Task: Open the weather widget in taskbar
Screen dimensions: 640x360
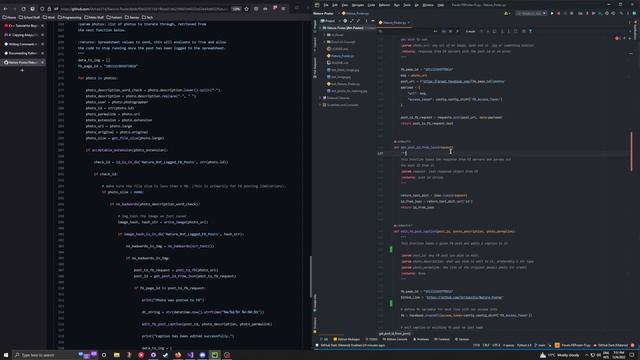Action: pos(559,355)
